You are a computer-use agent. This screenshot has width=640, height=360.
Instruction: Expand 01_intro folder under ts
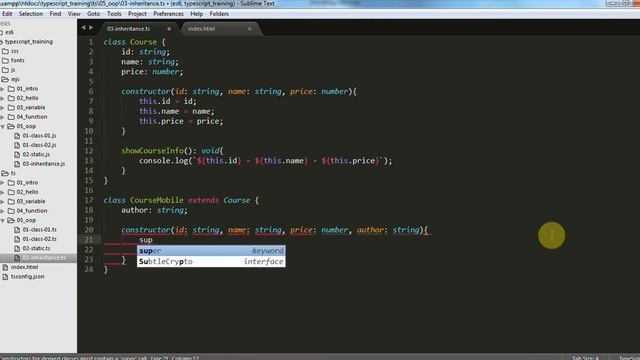pyautogui.click(x=3, y=182)
